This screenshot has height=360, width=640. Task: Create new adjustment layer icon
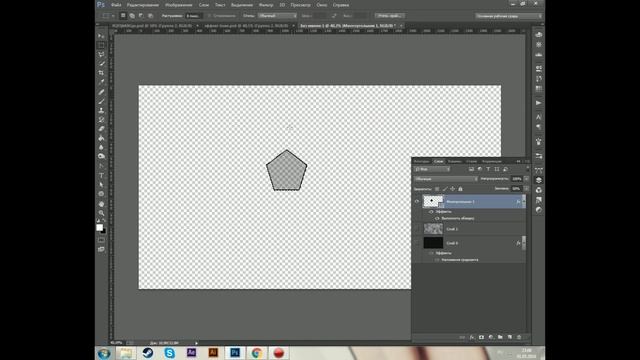tap(491, 337)
